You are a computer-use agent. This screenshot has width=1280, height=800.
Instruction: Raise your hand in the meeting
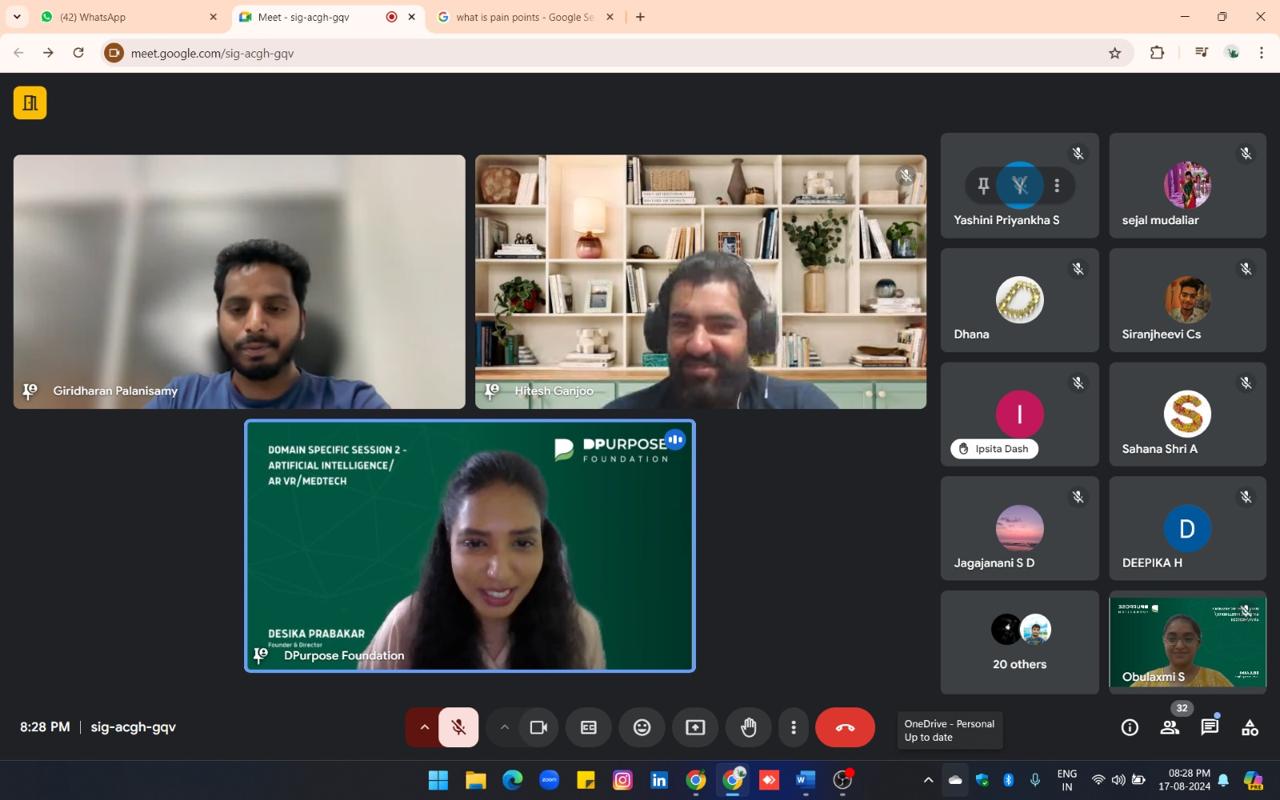click(x=748, y=728)
